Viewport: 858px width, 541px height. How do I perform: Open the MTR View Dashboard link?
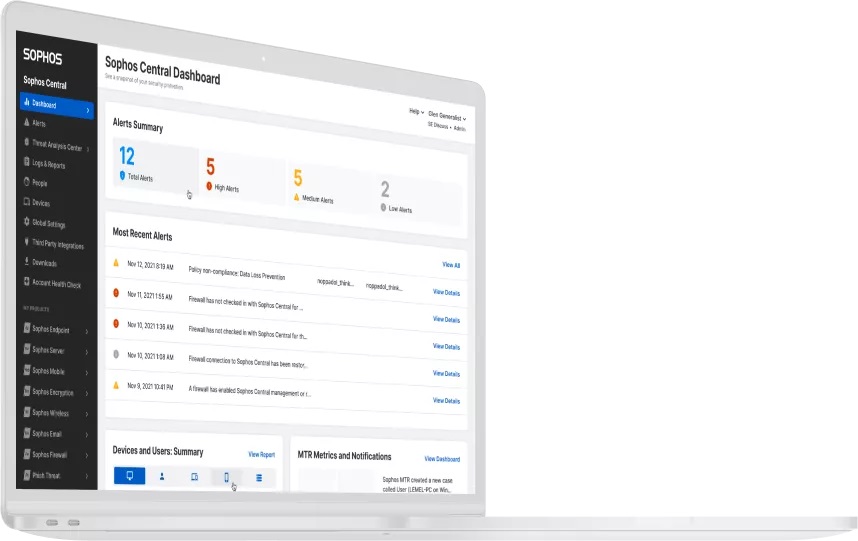[x=442, y=459]
